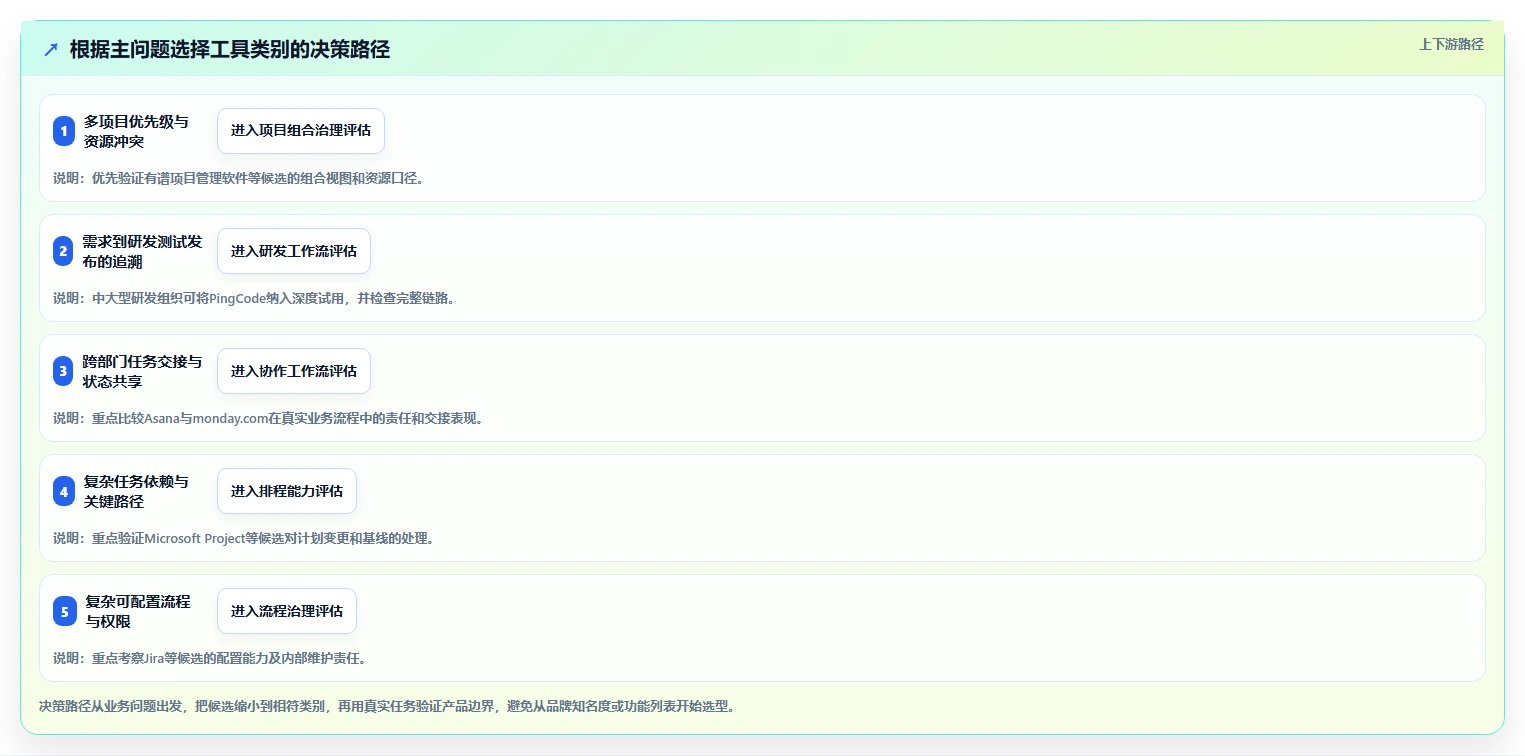Click the 上下游路径 label at top right
Screen dimensions: 1525x756
click(x=1451, y=44)
